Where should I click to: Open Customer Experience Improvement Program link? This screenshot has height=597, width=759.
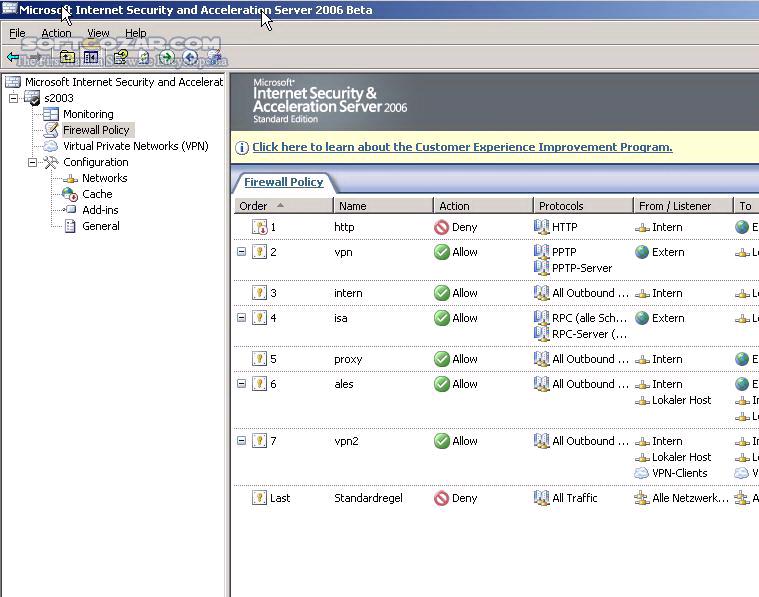coord(462,147)
